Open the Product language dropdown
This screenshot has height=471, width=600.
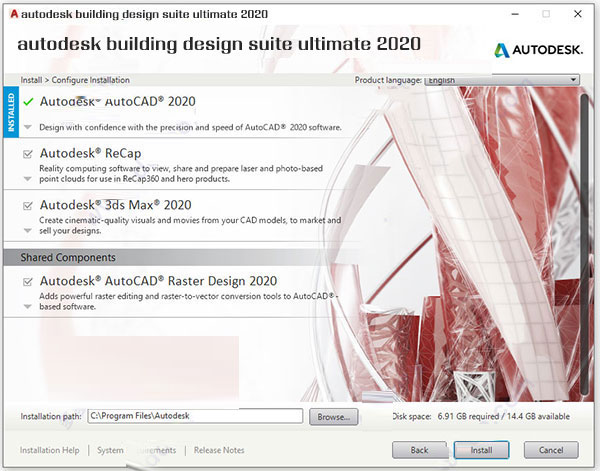pyautogui.click(x=502, y=80)
